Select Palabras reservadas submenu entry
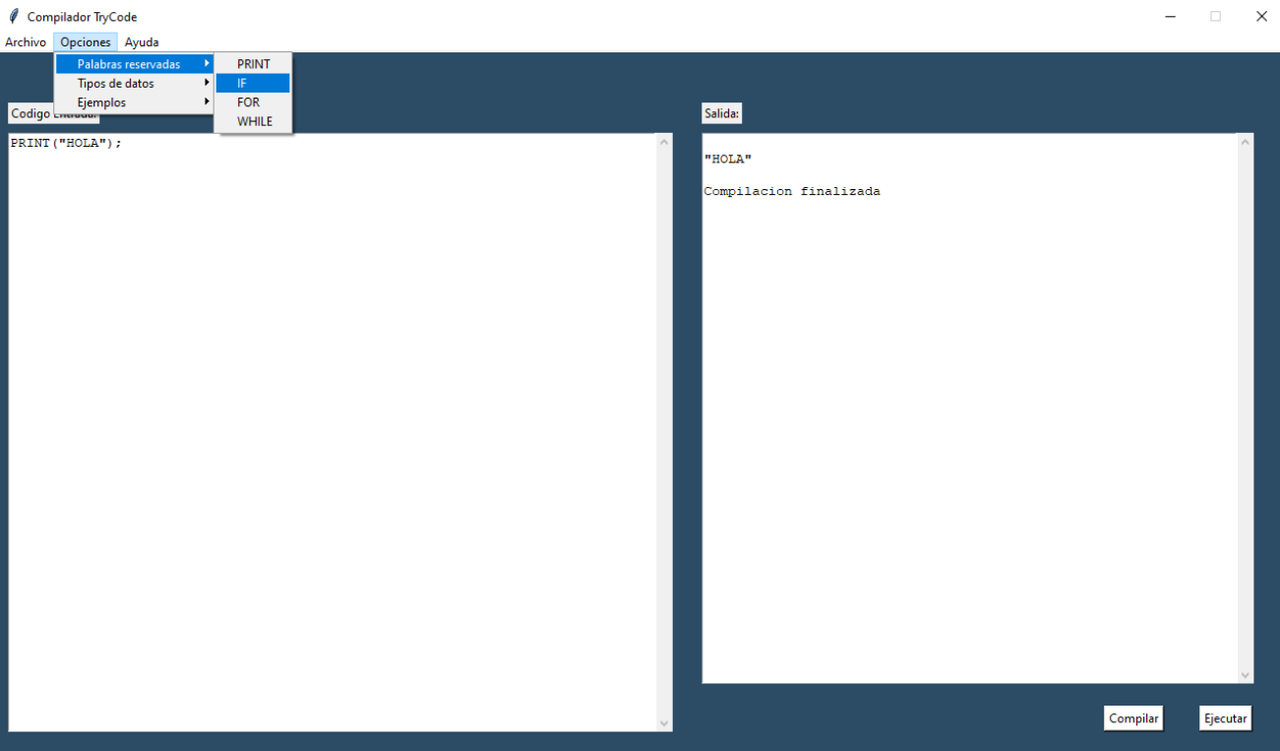Viewport: 1280px width, 751px height. coord(134,64)
